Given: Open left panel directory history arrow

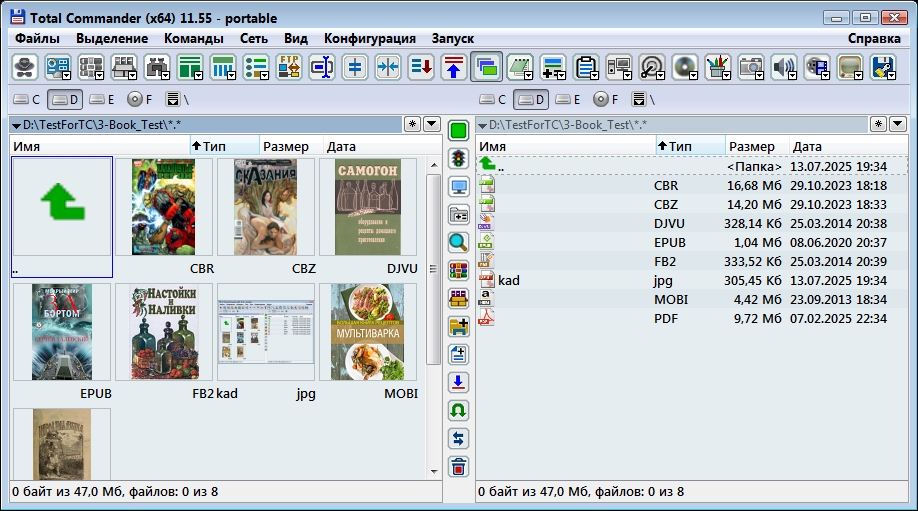Looking at the screenshot, I should point(431,124).
